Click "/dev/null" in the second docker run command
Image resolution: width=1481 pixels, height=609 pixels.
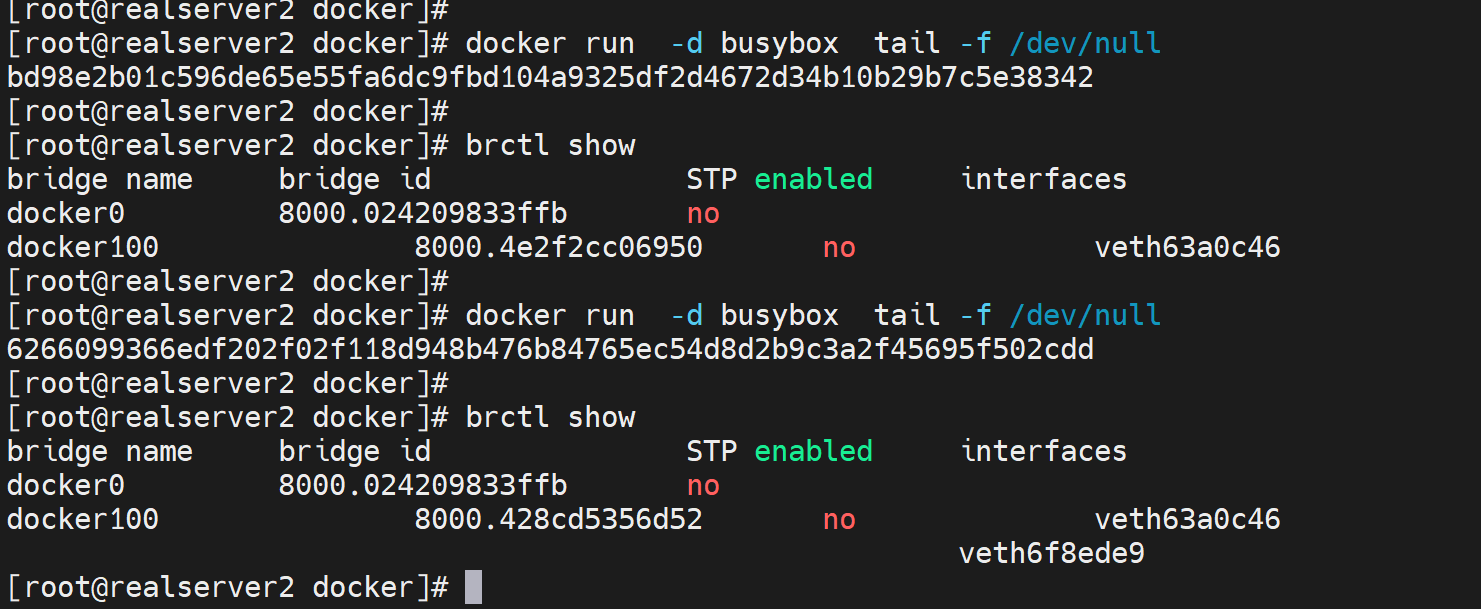(x=1085, y=315)
